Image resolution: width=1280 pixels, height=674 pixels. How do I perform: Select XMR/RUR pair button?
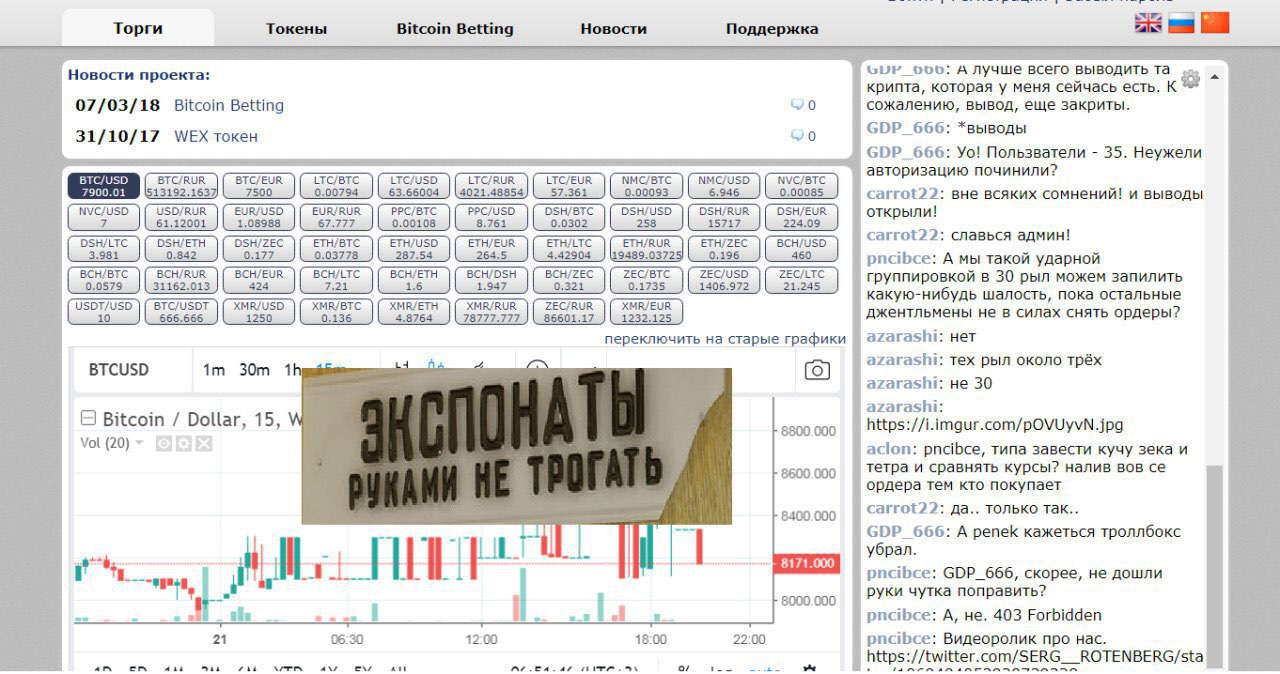pos(491,311)
